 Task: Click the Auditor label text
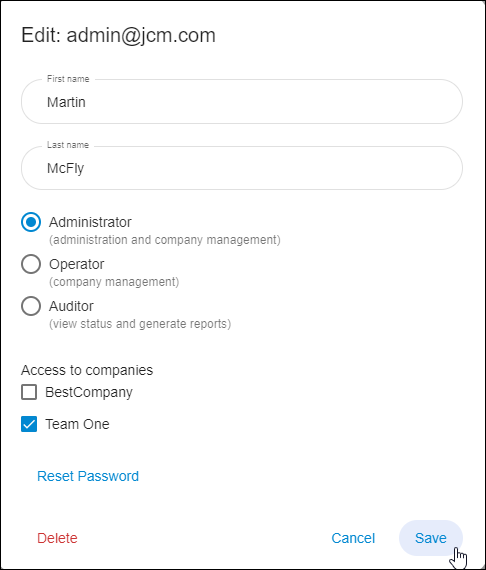coord(71,306)
